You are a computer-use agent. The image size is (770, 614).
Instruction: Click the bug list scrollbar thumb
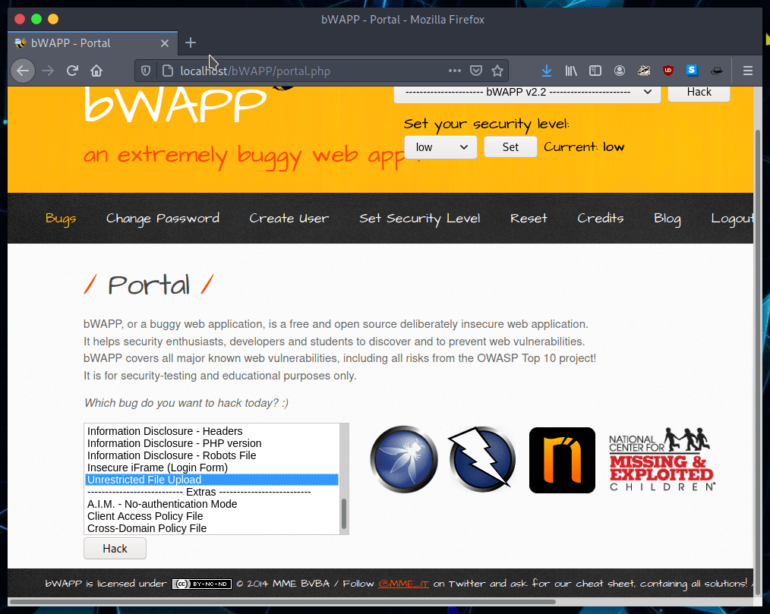tap(344, 513)
